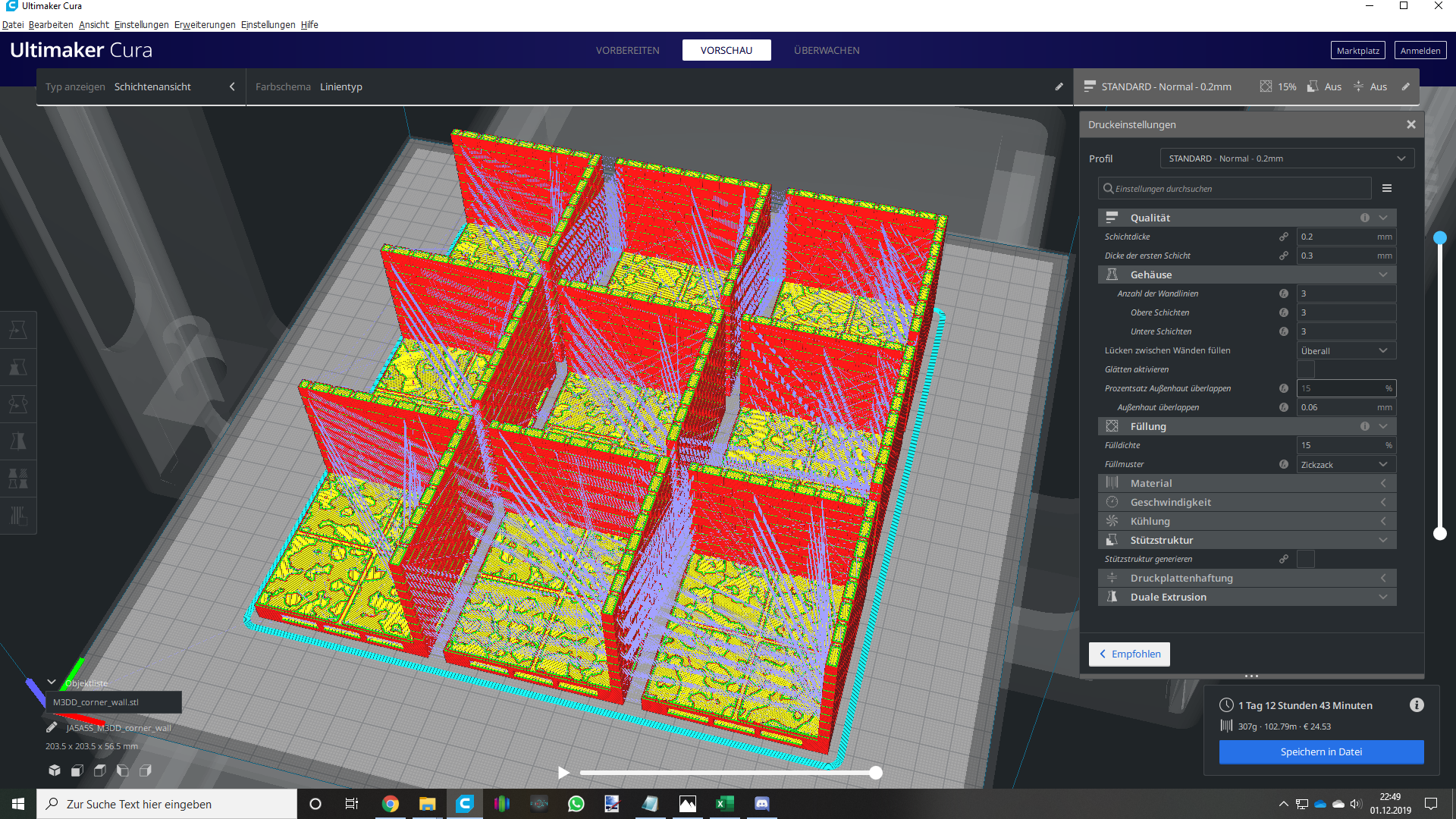Switch to top view orientation

[100, 770]
